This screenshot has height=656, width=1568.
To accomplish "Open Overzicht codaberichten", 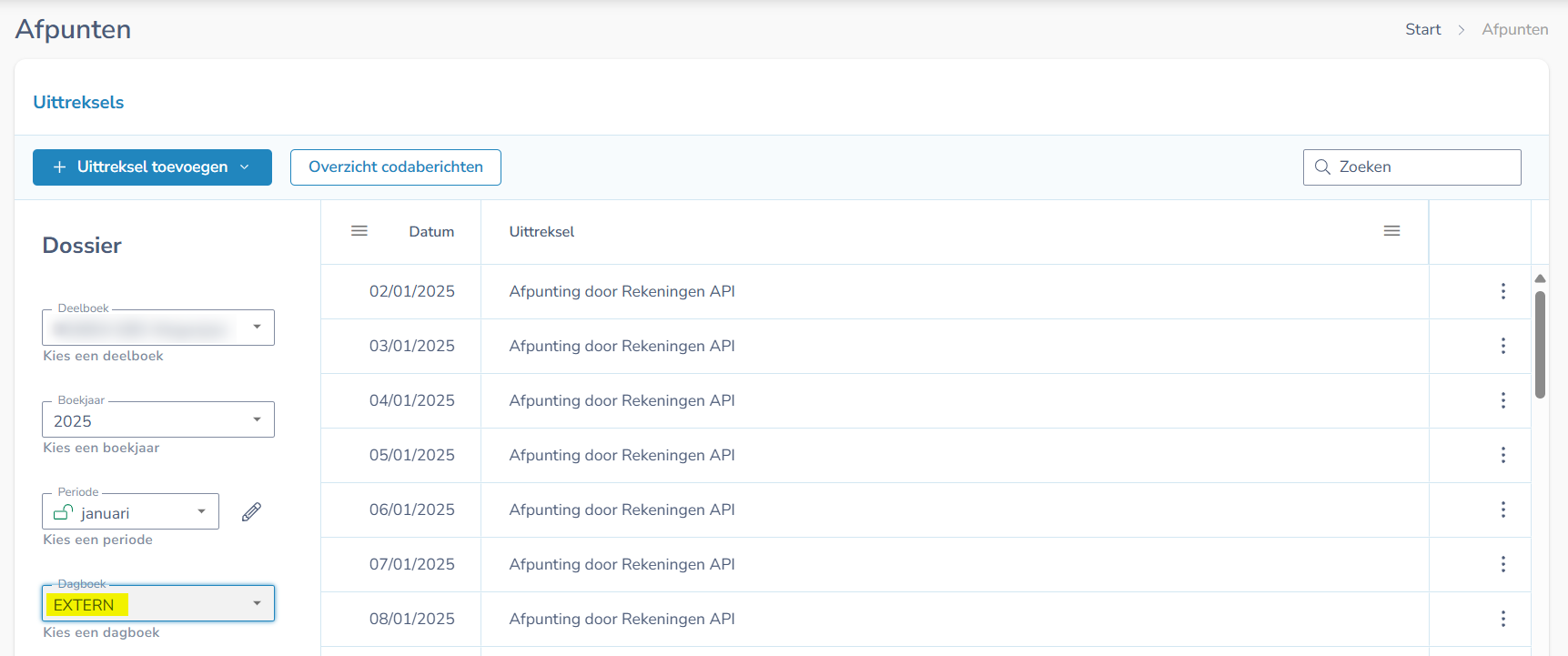I will 395,167.
